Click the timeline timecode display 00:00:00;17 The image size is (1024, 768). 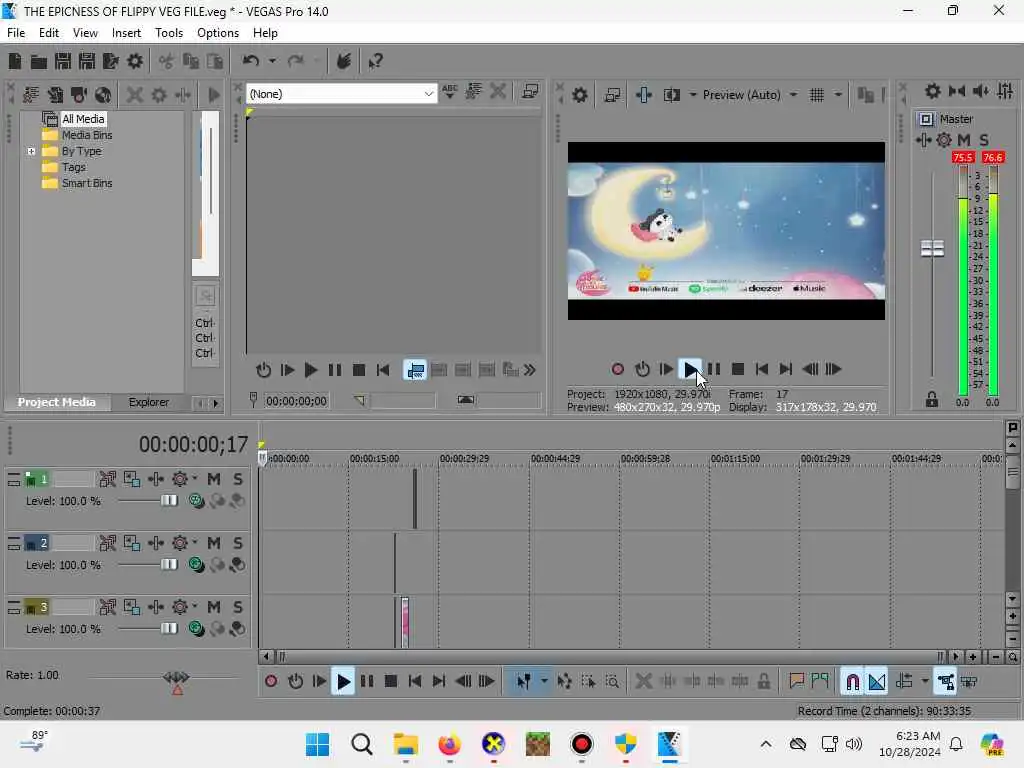pos(193,445)
